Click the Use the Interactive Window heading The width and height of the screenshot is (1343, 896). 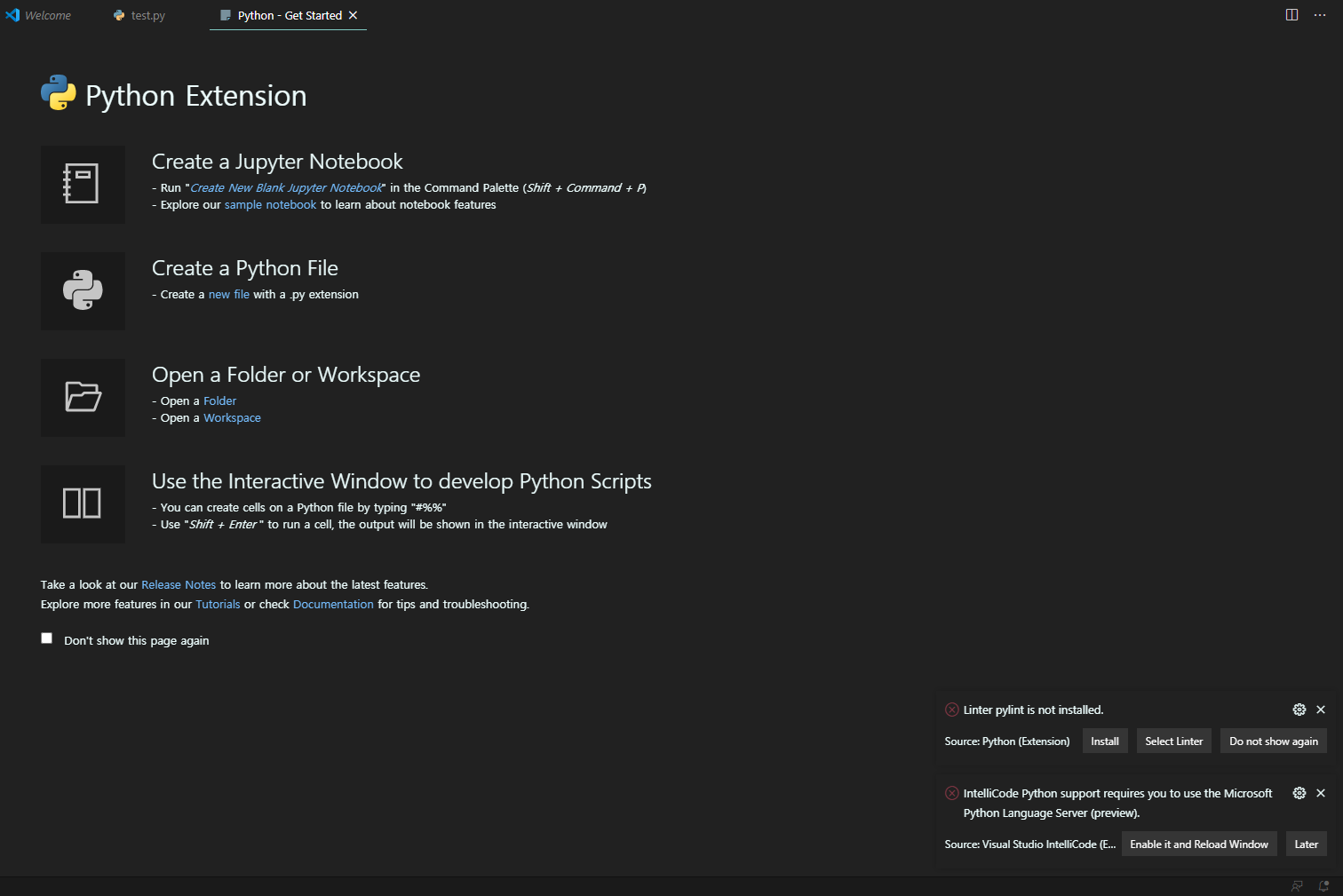[x=401, y=481]
